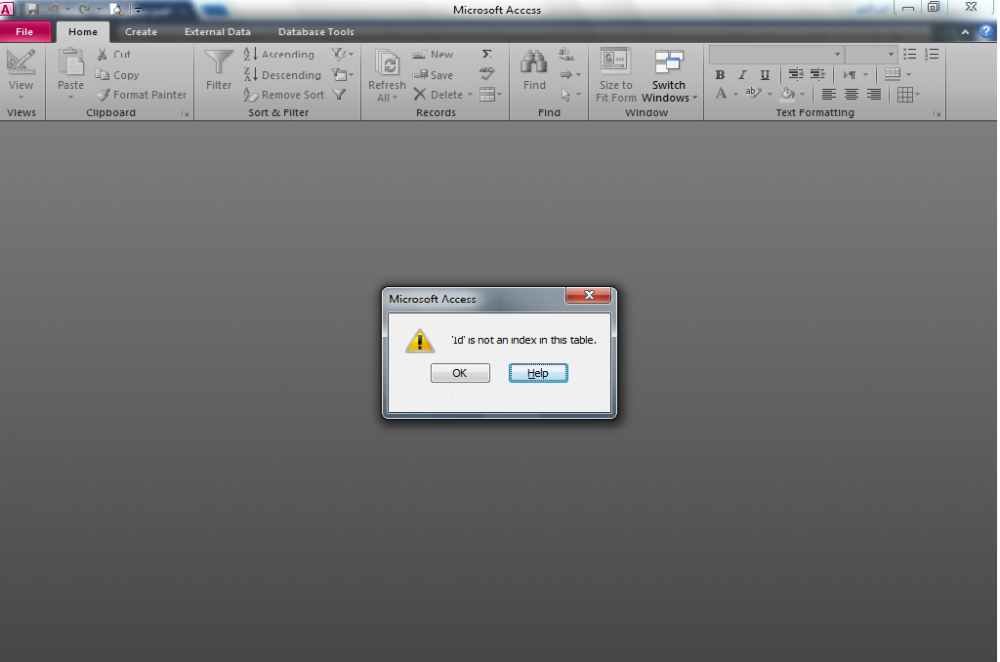Viewport: 1000px width, 662px height.
Task: Switch to the Database Tools tab
Action: pyautogui.click(x=316, y=31)
